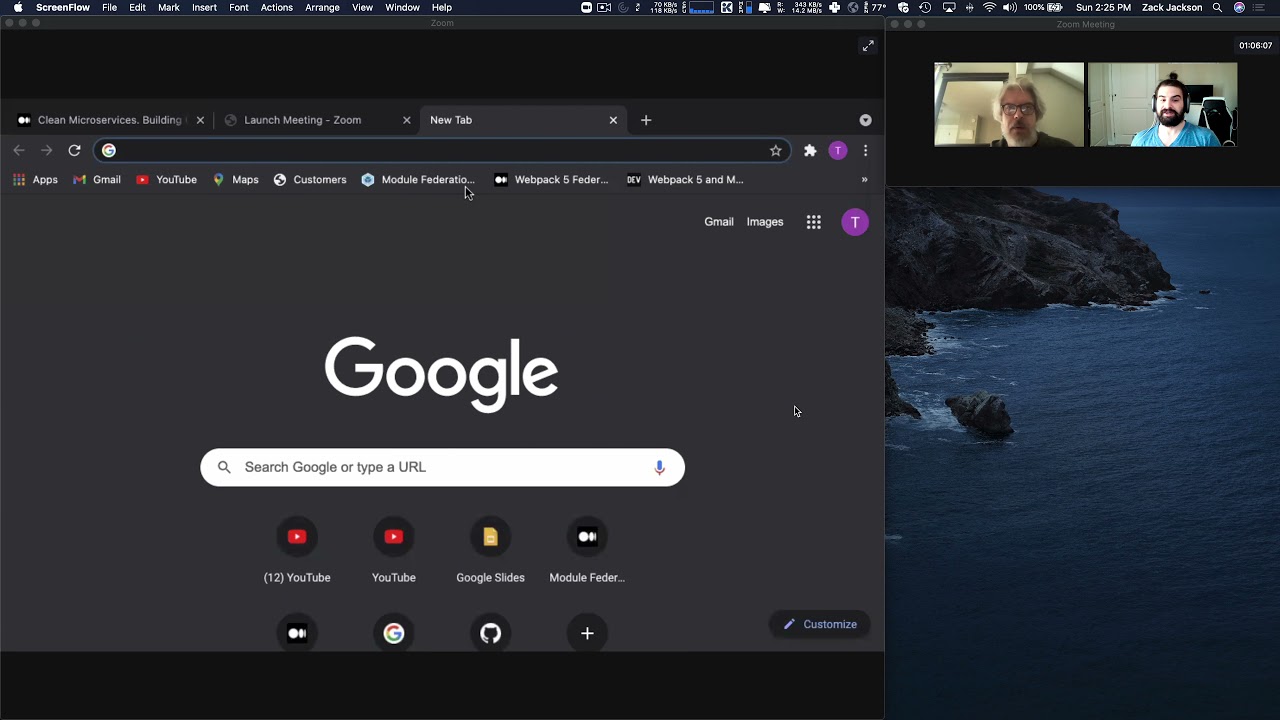Open the ScreenFlow application menu
The width and height of the screenshot is (1280, 720).
point(63,7)
